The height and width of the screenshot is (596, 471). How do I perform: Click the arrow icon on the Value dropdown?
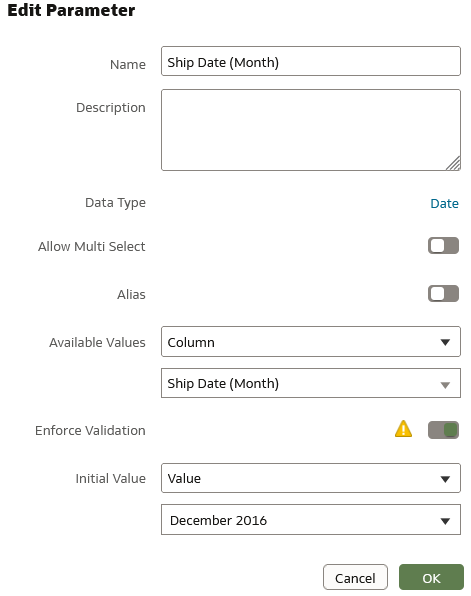pyautogui.click(x=445, y=479)
